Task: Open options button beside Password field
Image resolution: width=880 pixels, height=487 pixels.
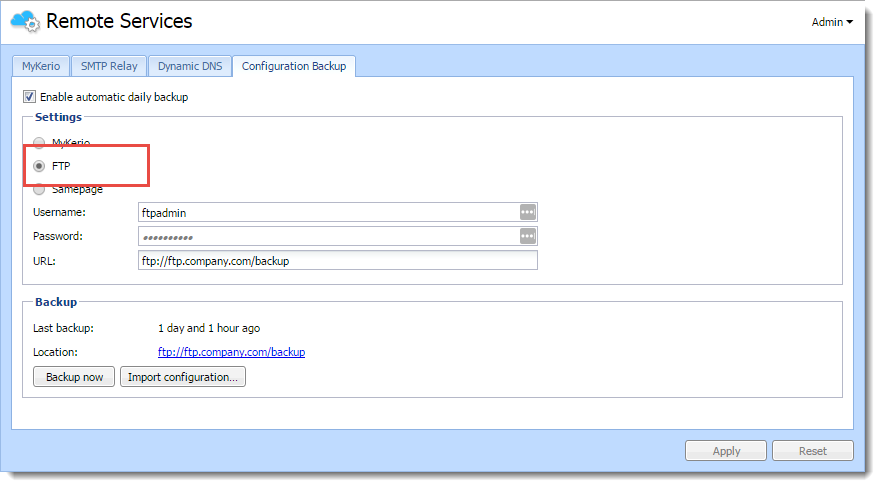Action: (527, 236)
